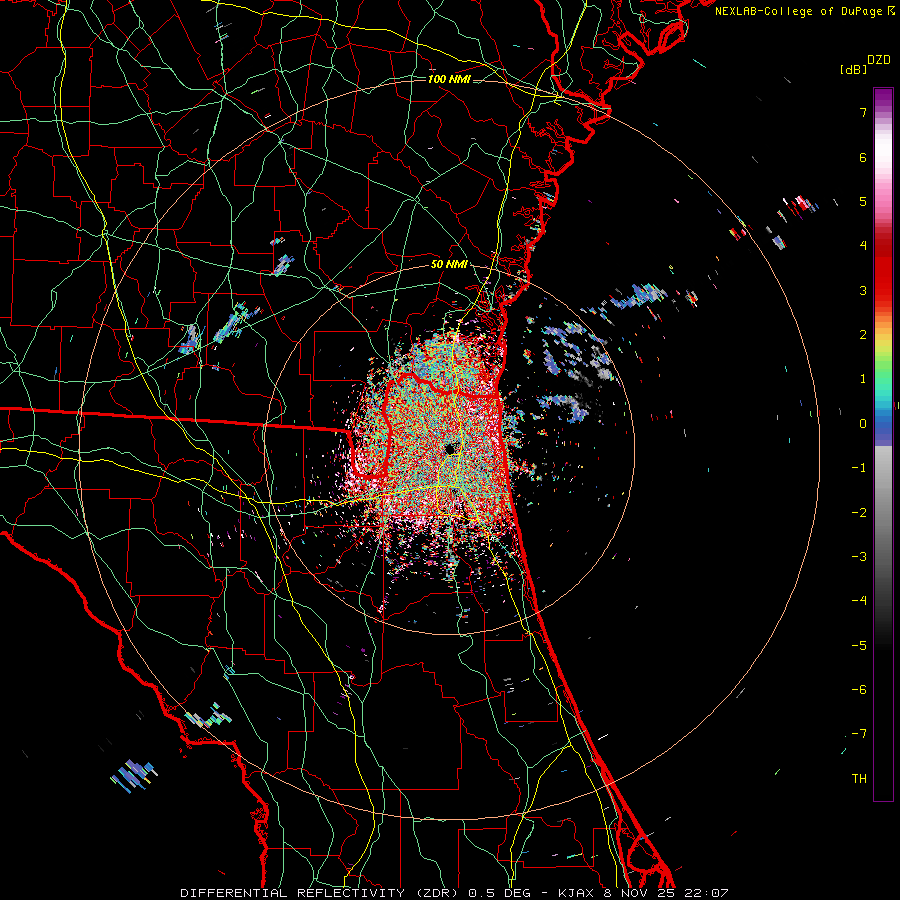Screen dimensions: 900x900
Task: Click the 100 NMI range ring label
Action: coord(448,79)
